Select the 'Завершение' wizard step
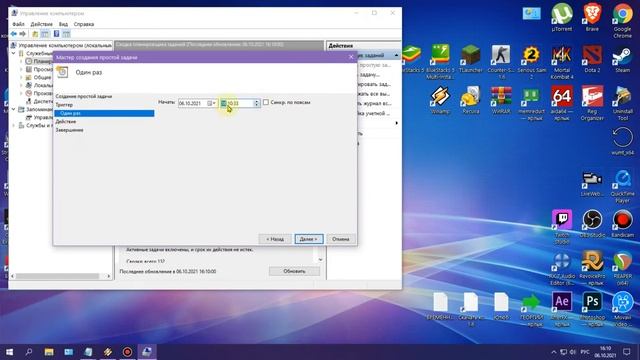 [69, 130]
